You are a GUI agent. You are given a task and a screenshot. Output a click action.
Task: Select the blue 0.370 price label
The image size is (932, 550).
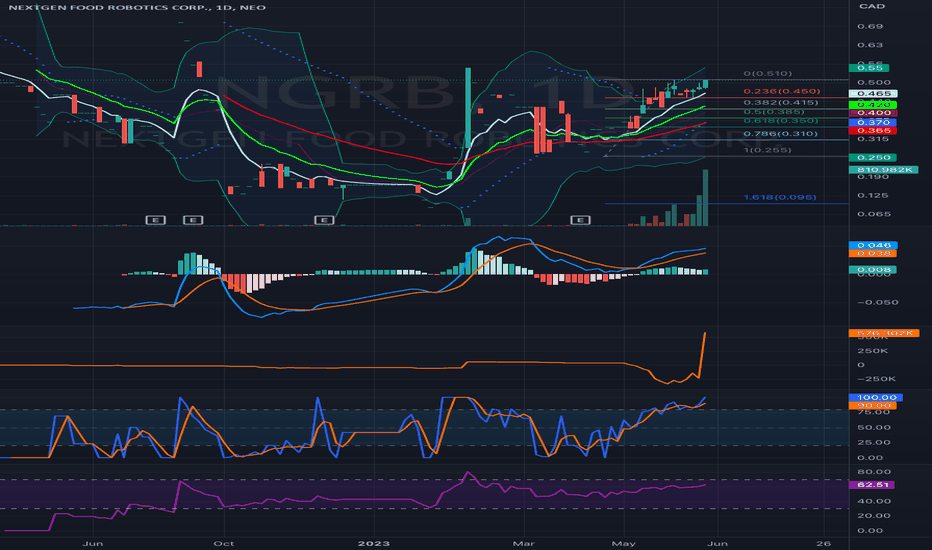873,122
